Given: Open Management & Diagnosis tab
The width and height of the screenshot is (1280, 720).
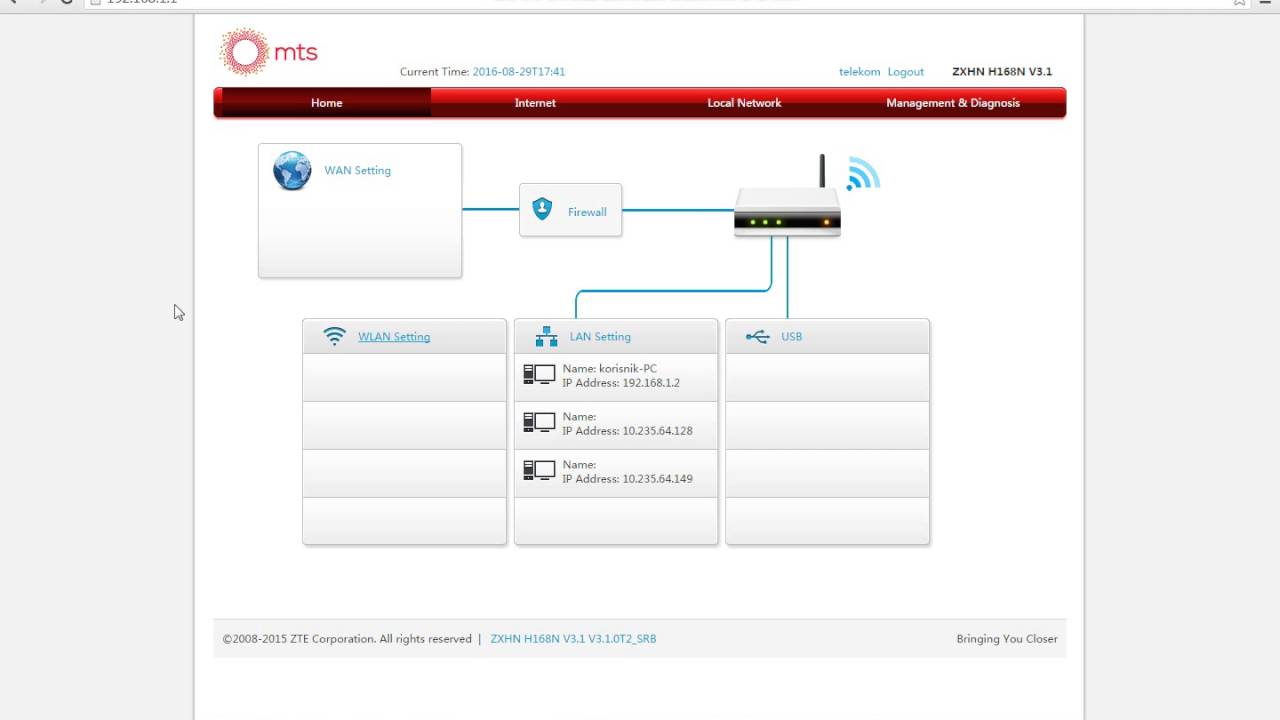Looking at the screenshot, I should coord(953,103).
